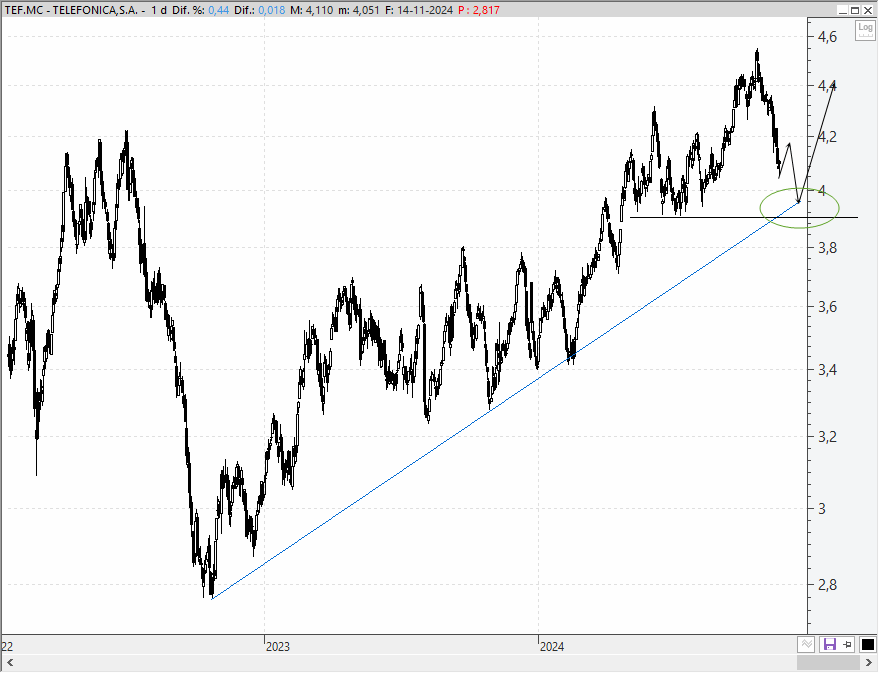The height and width of the screenshot is (673, 879).
Task: Close the TEF.MC chart window
Action: [x=868, y=10]
